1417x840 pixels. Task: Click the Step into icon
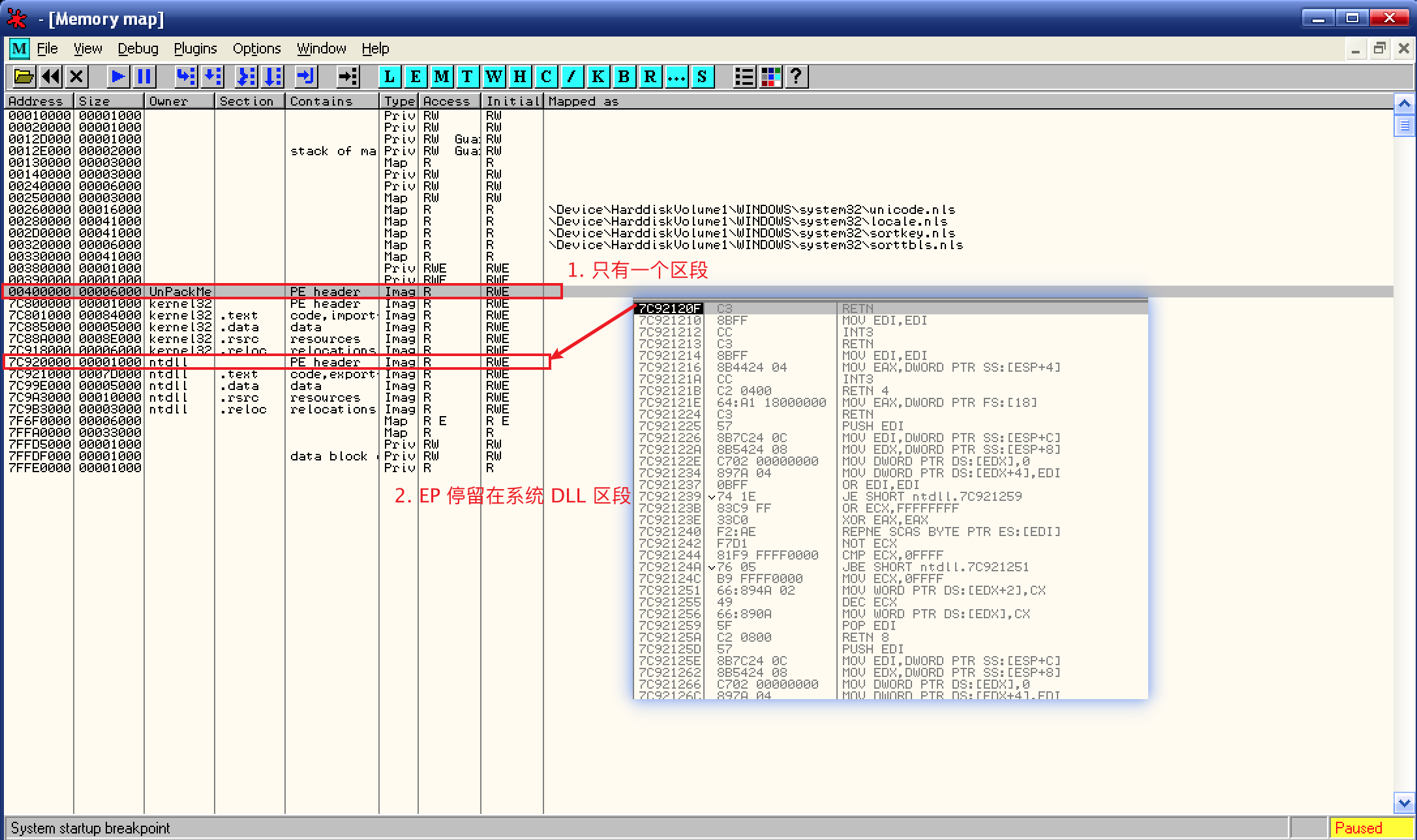(x=185, y=77)
